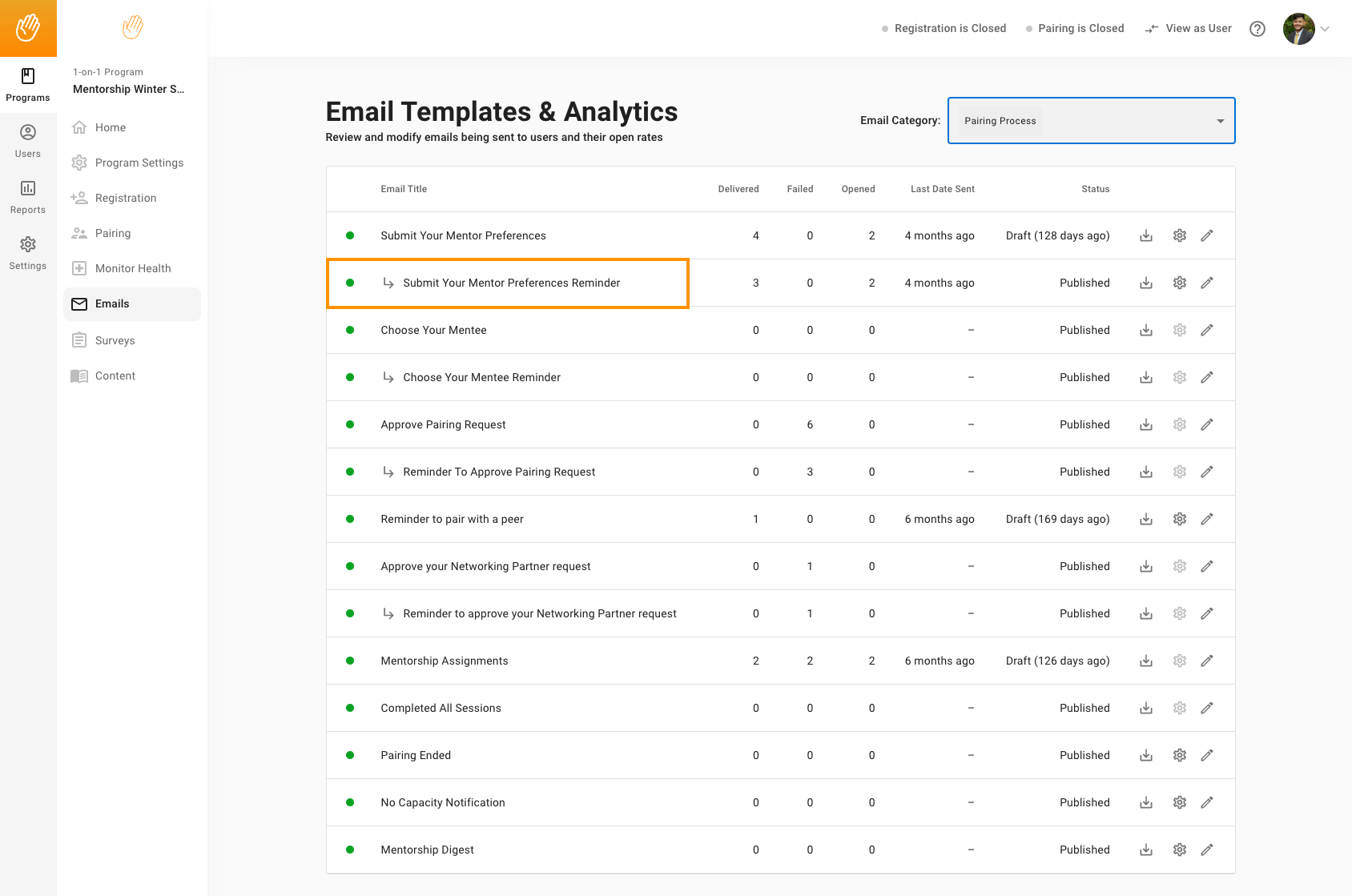This screenshot has width=1352, height=896.
Task: Edit the Choose Your Mentee email
Action: [x=1207, y=330]
